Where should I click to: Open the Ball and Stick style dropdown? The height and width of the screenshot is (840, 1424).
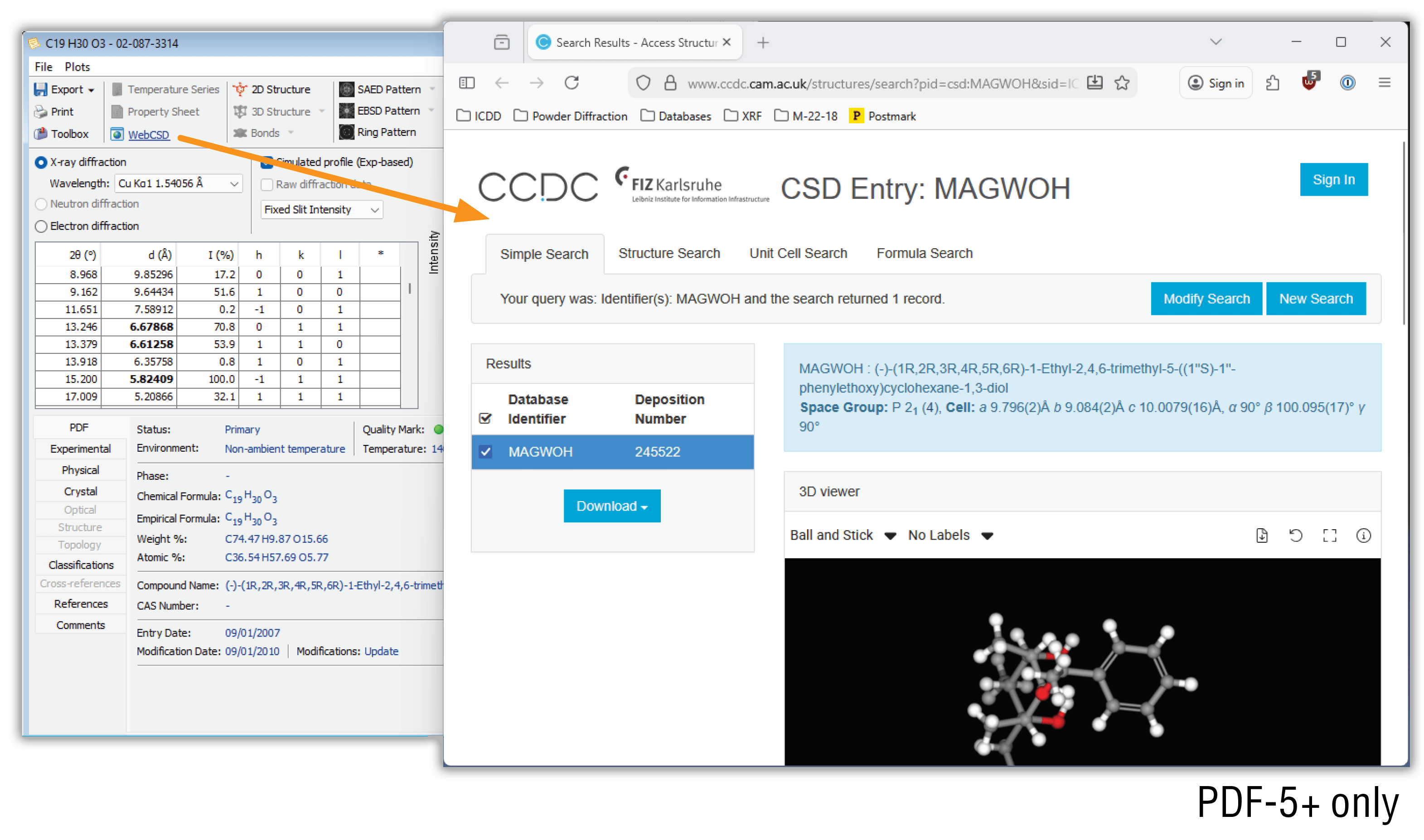[843, 535]
